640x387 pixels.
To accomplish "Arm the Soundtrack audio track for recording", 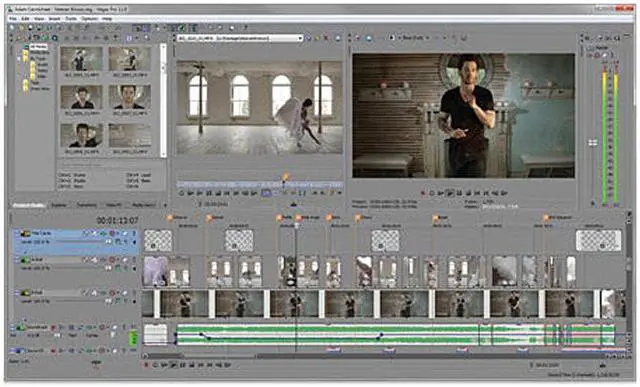I will (53, 327).
